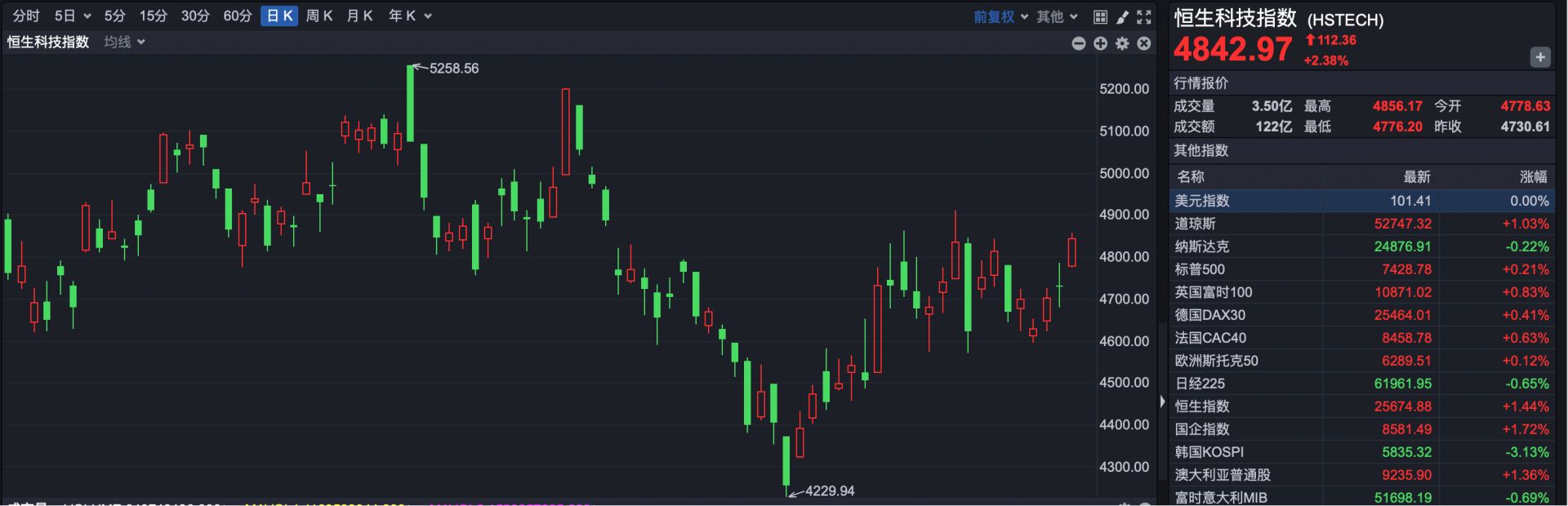The width and height of the screenshot is (1568, 506).
Task: Click the +2.38% change percentage
Action: (1326, 60)
